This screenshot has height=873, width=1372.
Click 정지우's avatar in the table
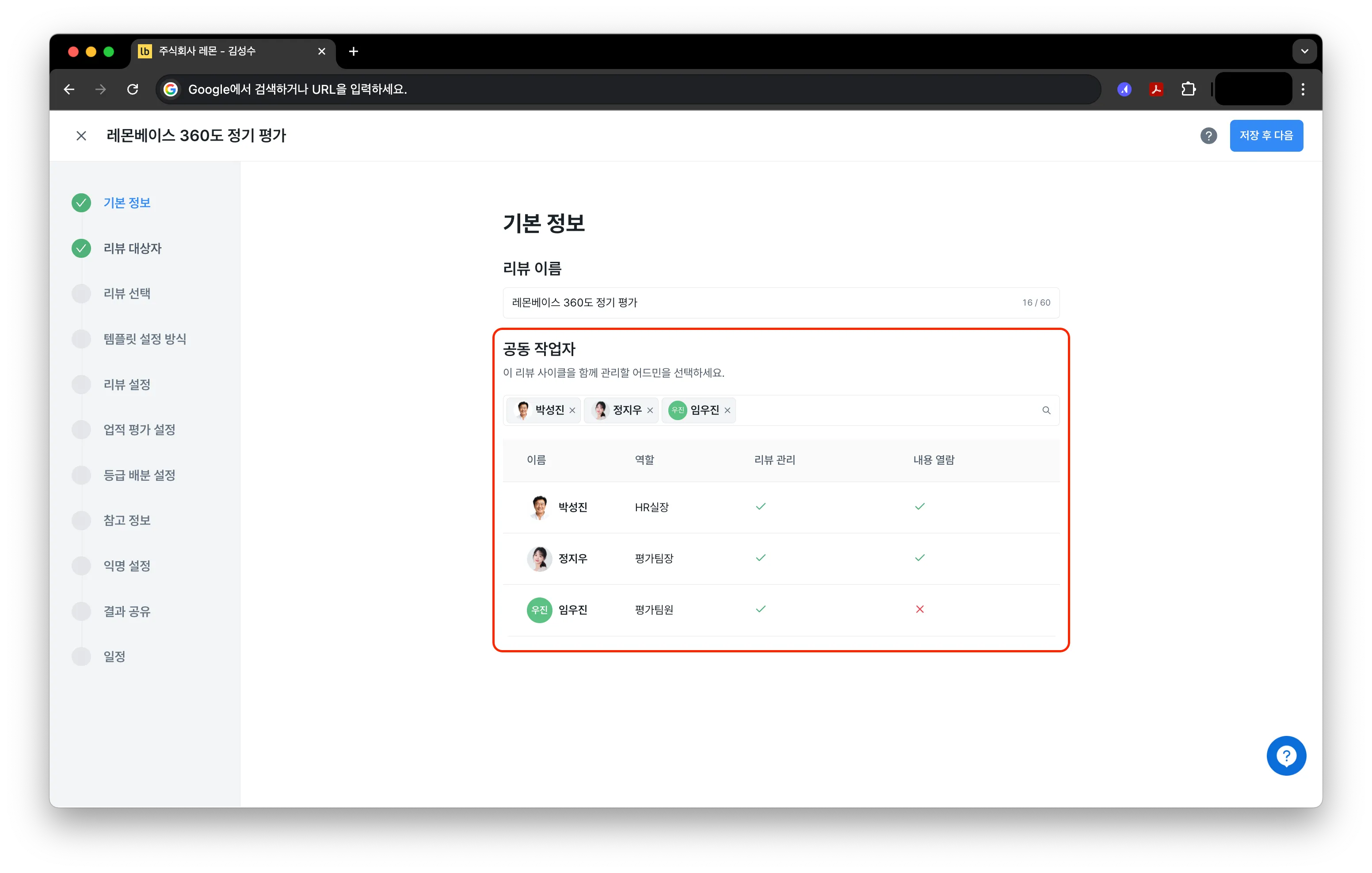pyautogui.click(x=539, y=559)
